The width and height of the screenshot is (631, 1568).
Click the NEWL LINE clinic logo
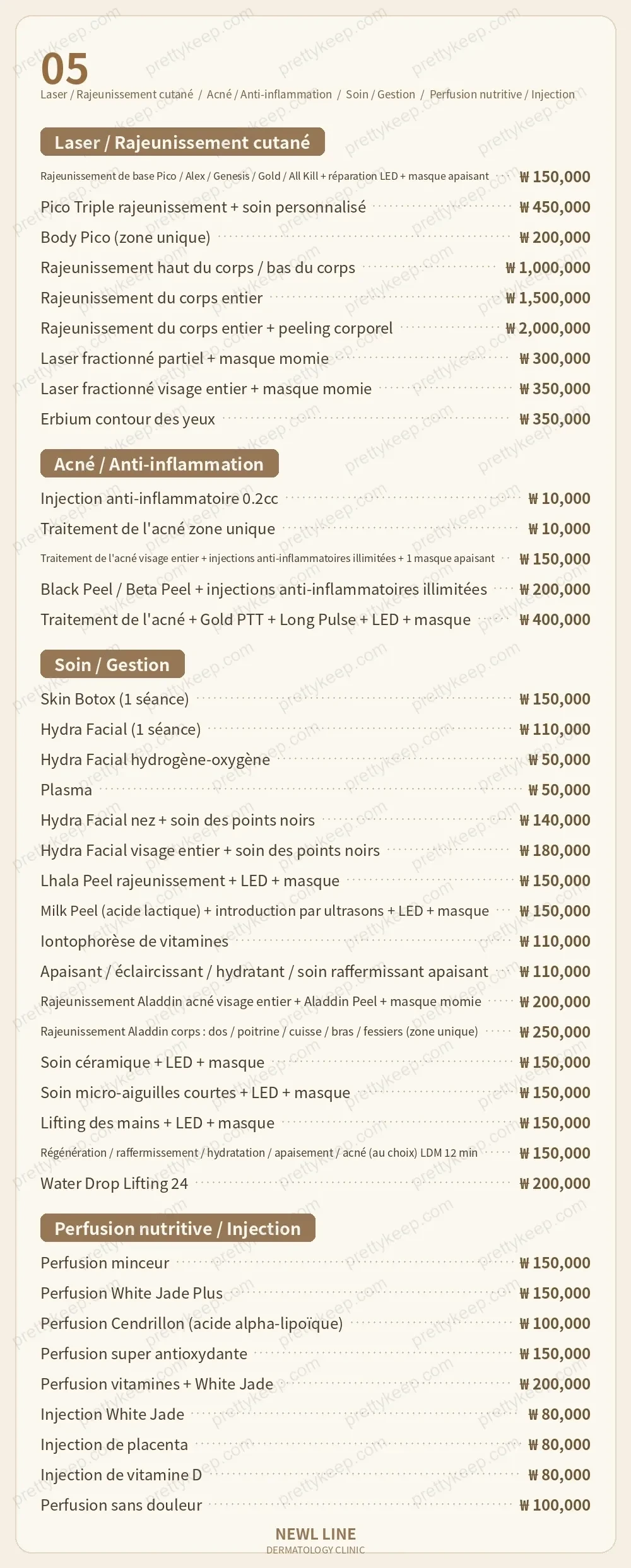[315, 1540]
